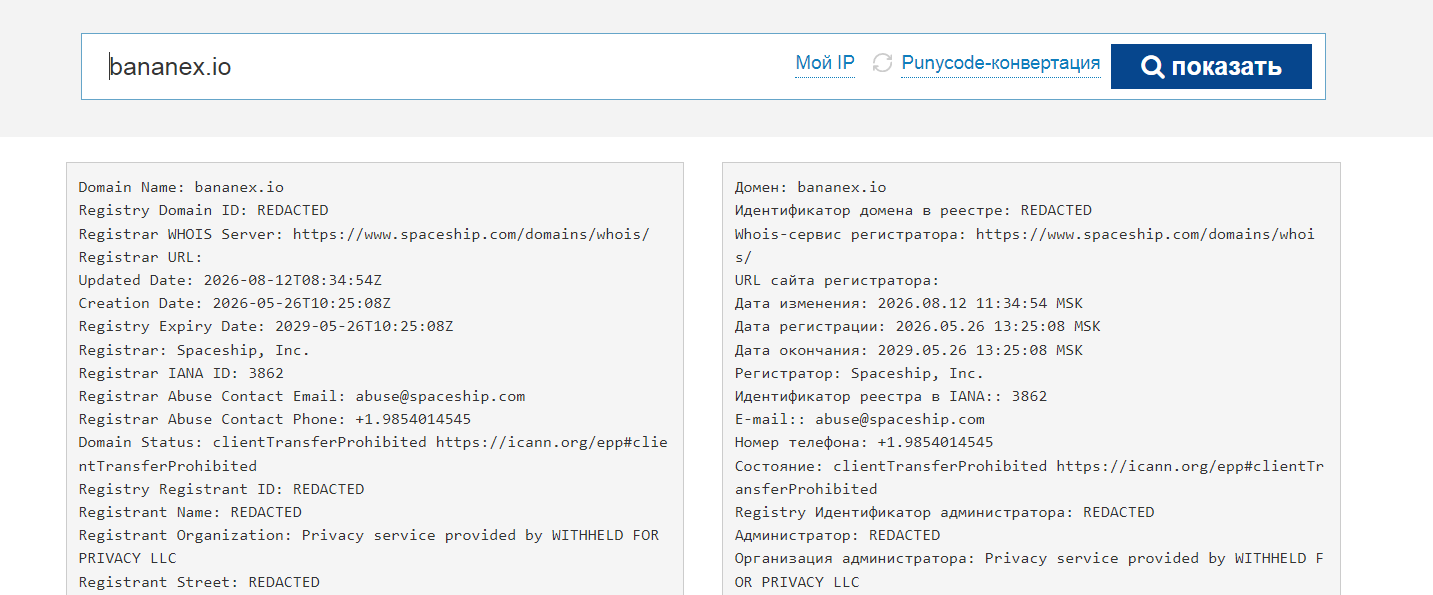This screenshot has width=1433, height=595.
Task: Select the 'E-mail:: abuse@spaceship.com' line
Action: [x=860, y=419]
